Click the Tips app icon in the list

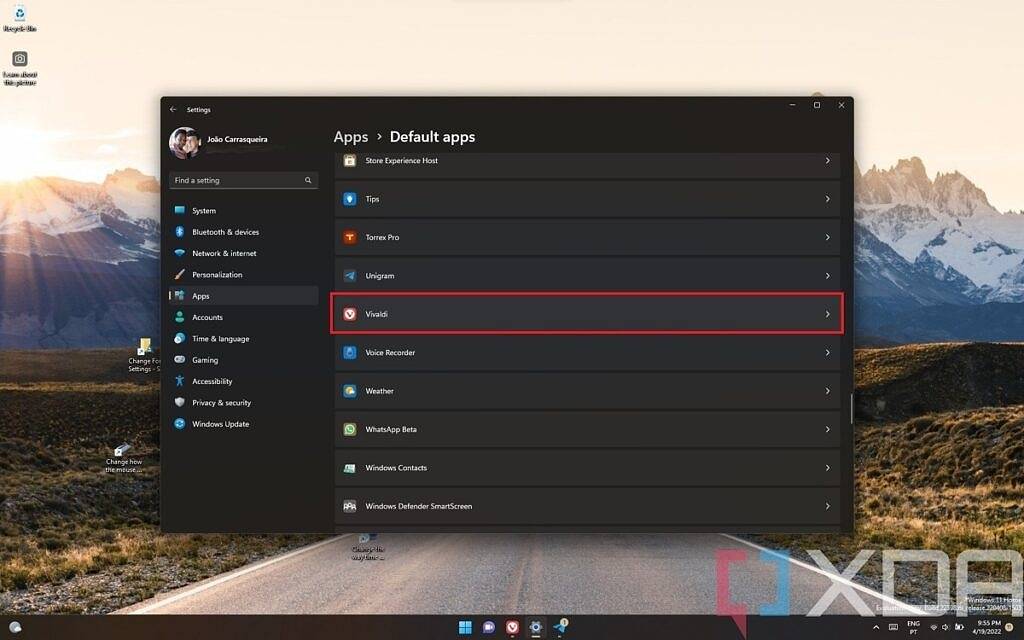point(350,198)
